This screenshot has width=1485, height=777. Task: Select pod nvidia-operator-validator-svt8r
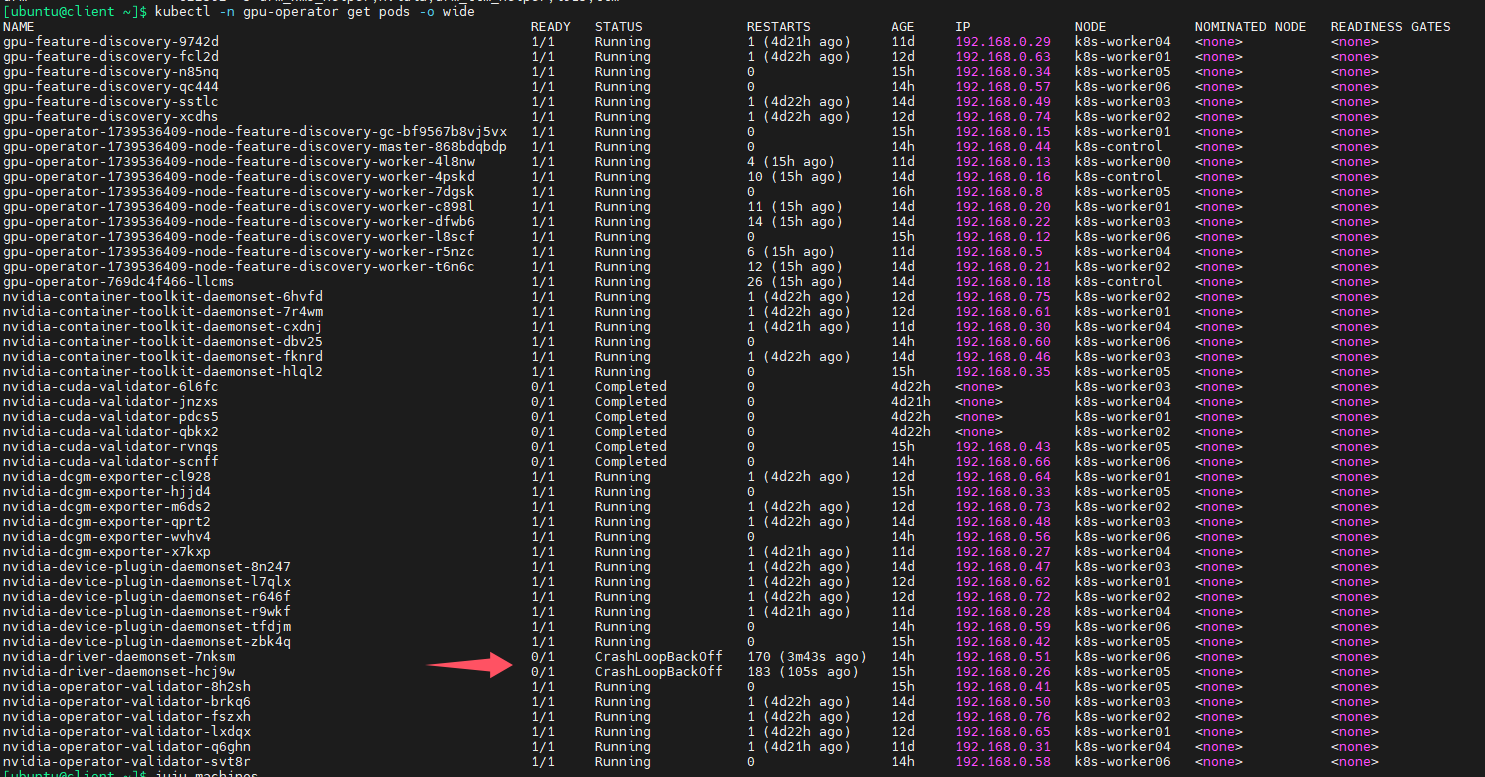point(126,761)
